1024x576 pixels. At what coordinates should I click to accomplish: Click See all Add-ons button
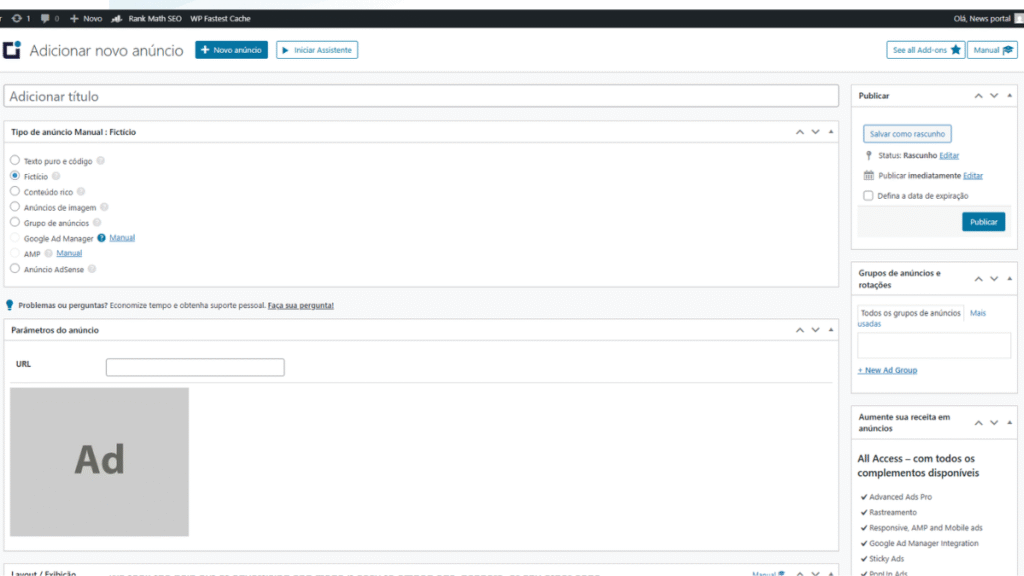pos(925,50)
